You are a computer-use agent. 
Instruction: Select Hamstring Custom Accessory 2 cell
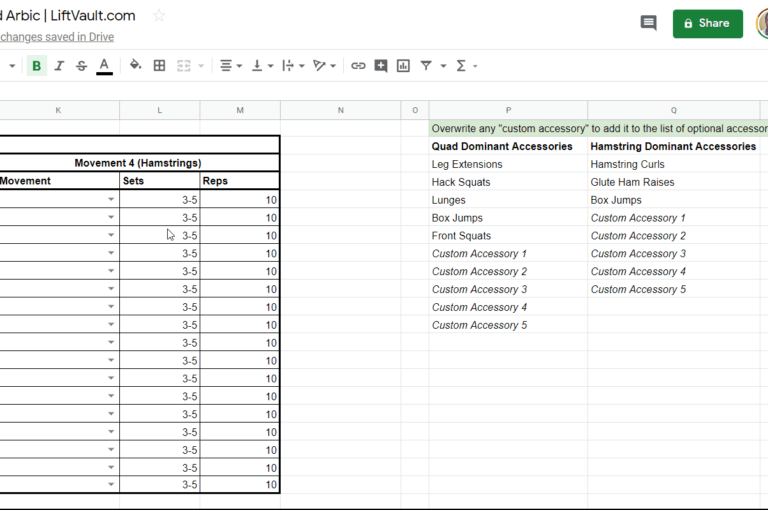click(x=673, y=236)
